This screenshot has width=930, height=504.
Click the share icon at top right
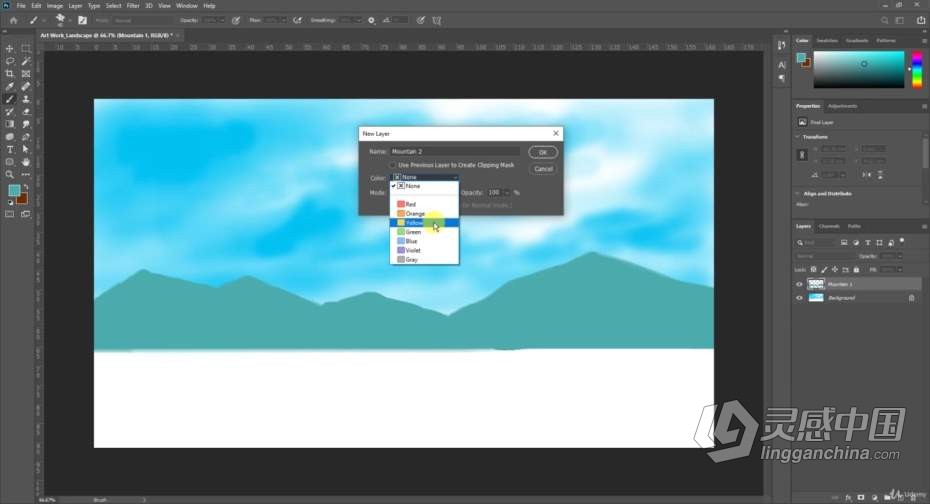pos(921,20)
